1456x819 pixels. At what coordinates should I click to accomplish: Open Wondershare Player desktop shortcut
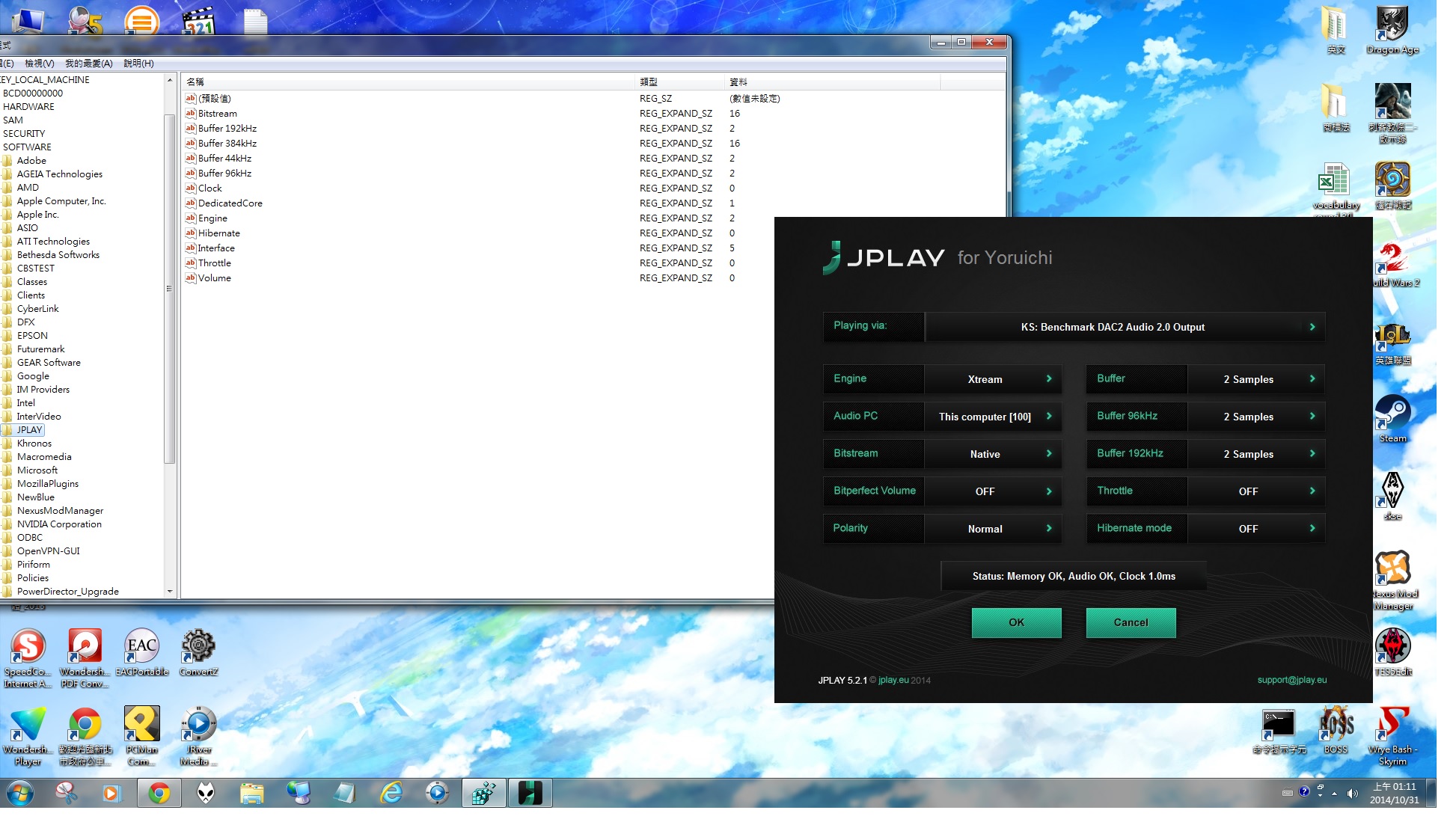tap(28, 736)
